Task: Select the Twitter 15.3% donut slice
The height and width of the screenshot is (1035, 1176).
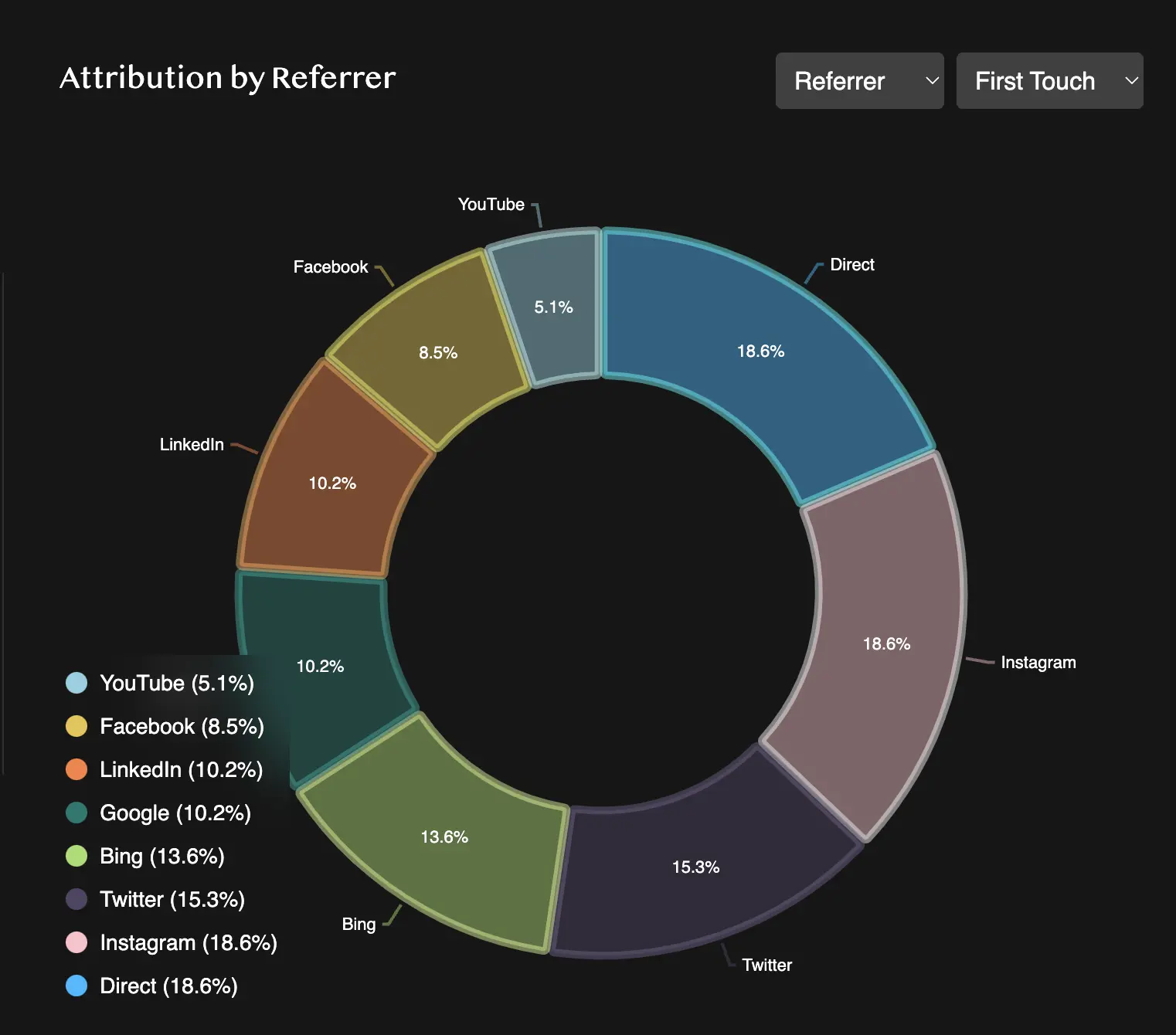Action: (x=695, y=867)
